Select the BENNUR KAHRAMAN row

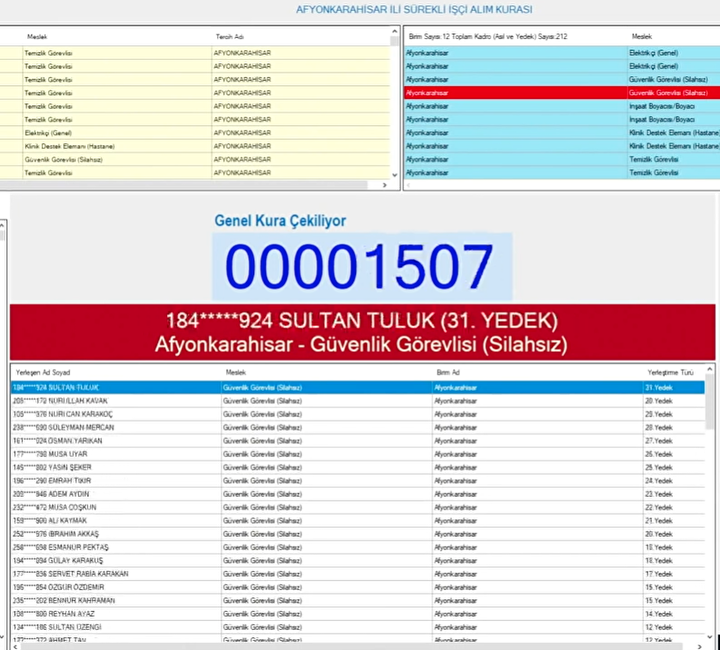click(x=358, y=600)
